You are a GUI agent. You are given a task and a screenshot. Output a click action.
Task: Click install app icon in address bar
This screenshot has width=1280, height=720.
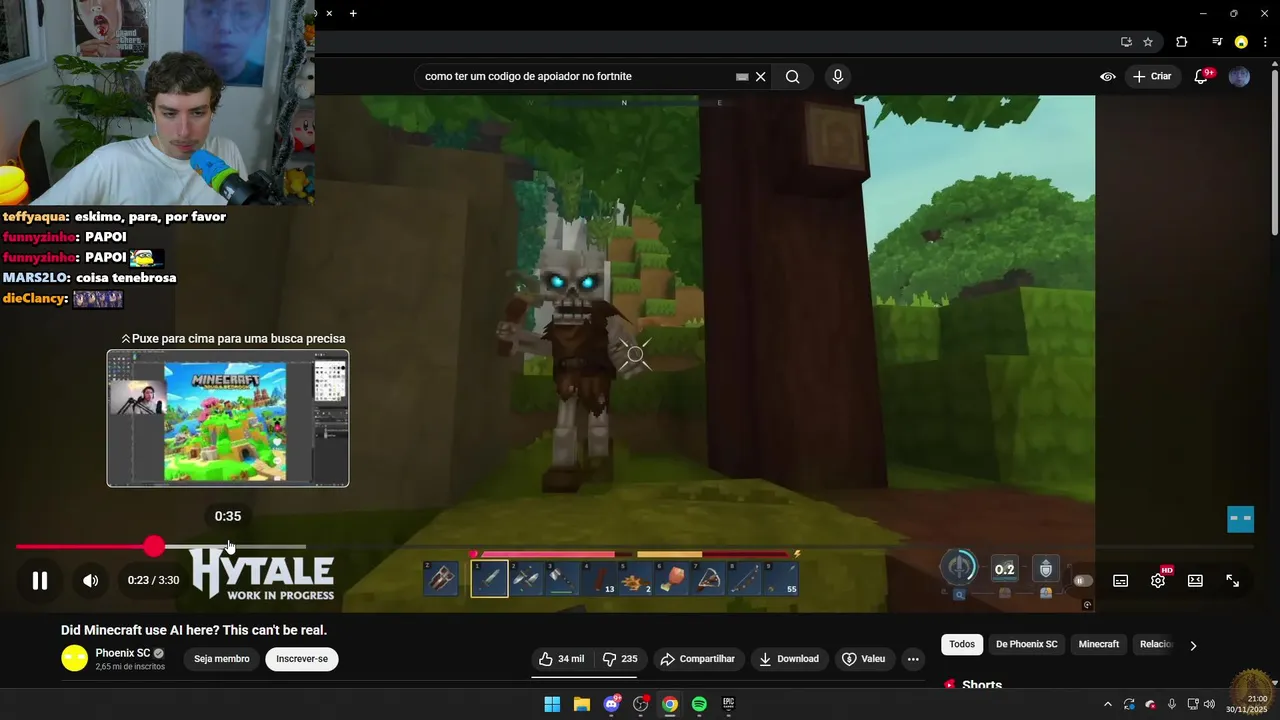[x=1126, y=42]
